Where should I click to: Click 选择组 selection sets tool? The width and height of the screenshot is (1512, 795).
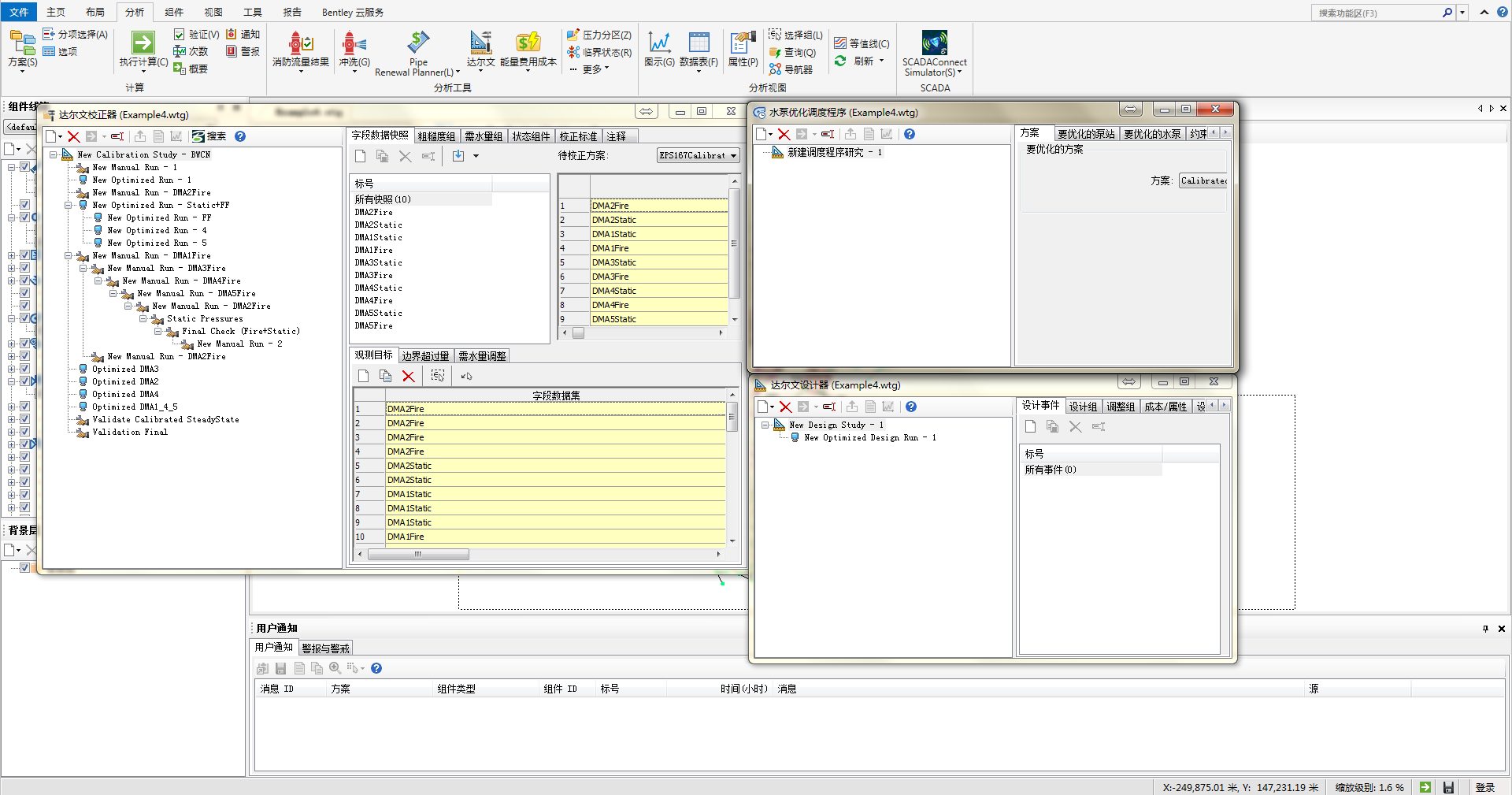pyautogui.click(x=796, y=35)
